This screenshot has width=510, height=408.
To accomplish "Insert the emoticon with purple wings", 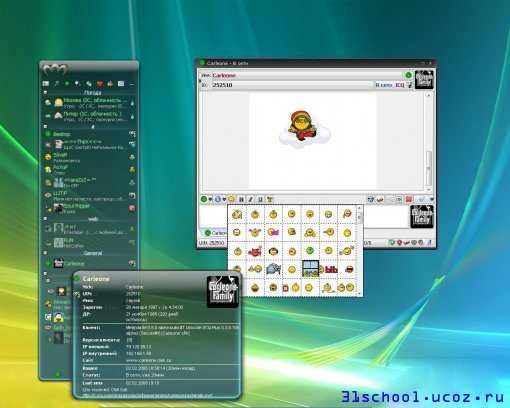I will (255, 232).
